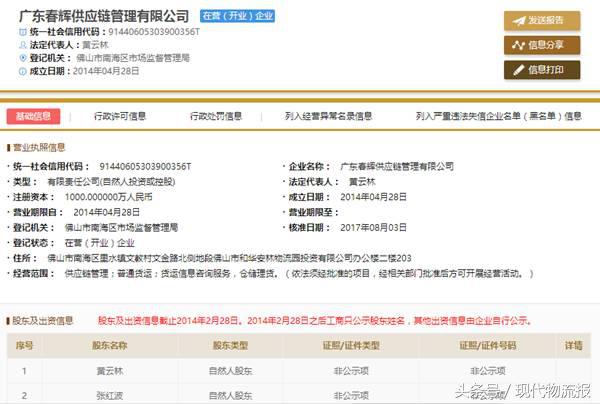Viewport: 600px width, 404px height.
Task: Click the paper plane icon on 发送报告
Action: [x=519, y=21]
